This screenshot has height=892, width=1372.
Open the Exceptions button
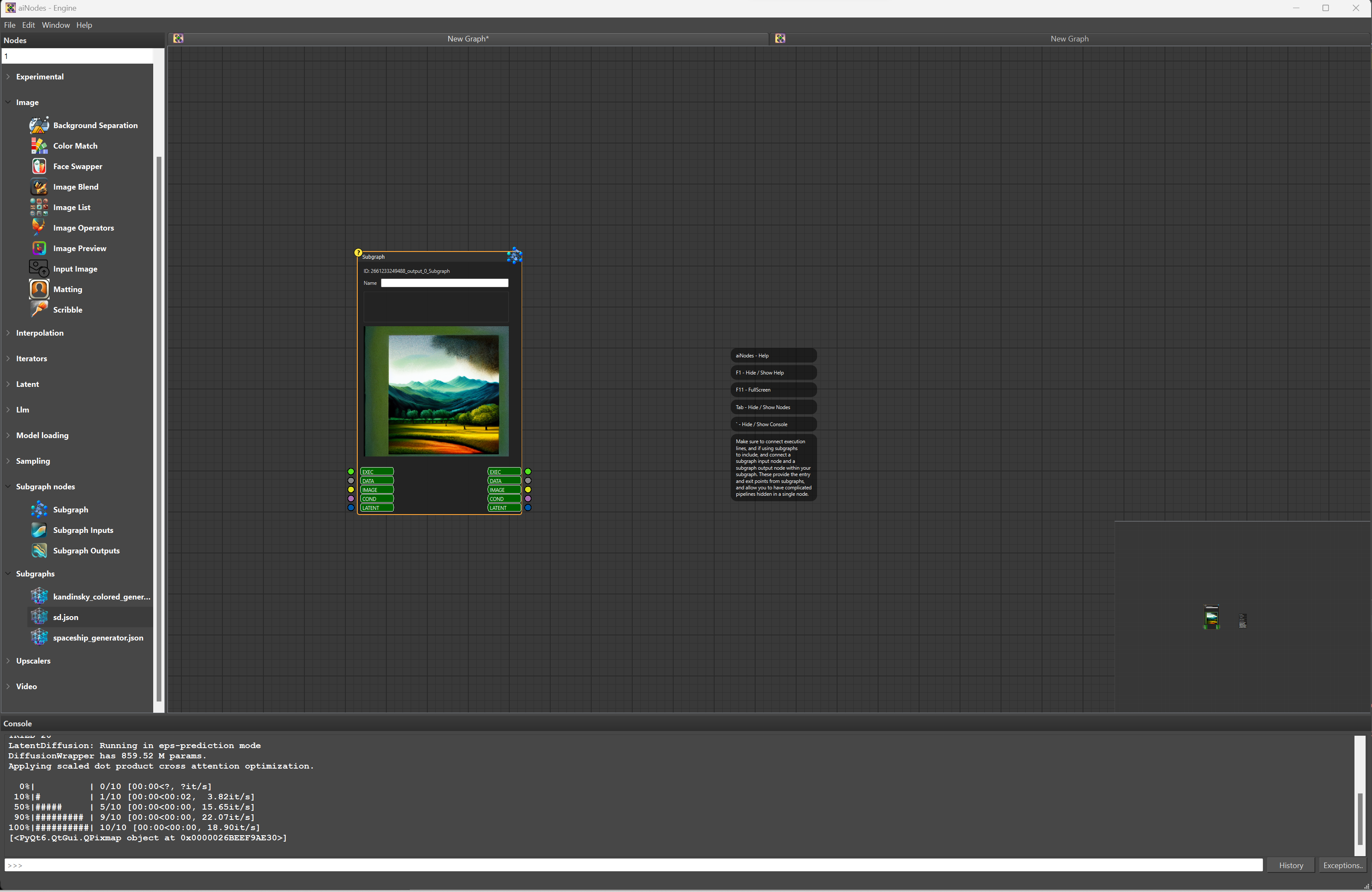click(1342, 865)
